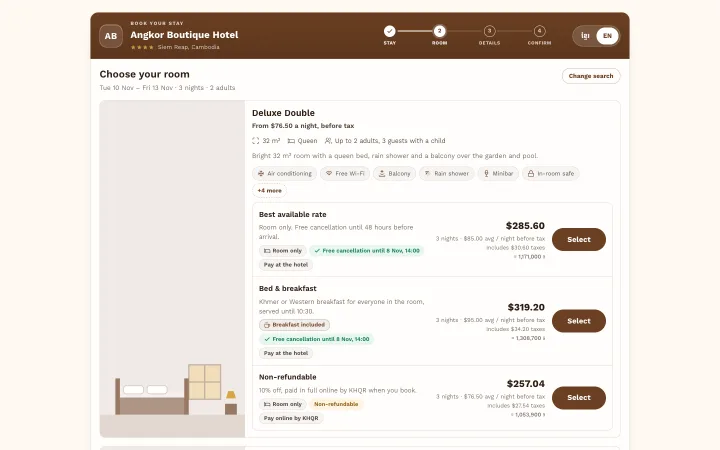The width and height of the screenshot is (720, 450).
Task: Click the $319.20 price
Action: pyautogui.click(x=526, y=307)
